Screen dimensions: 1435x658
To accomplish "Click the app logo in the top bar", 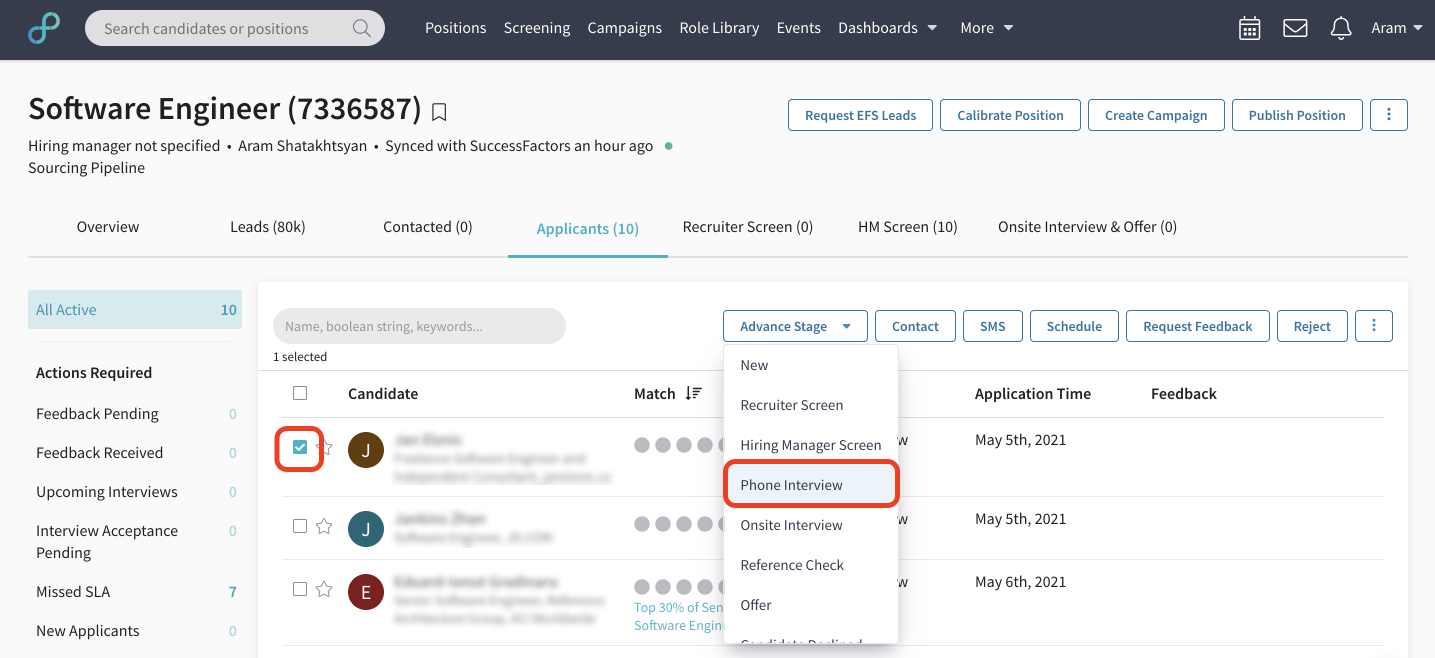I will tap(44, 28).
